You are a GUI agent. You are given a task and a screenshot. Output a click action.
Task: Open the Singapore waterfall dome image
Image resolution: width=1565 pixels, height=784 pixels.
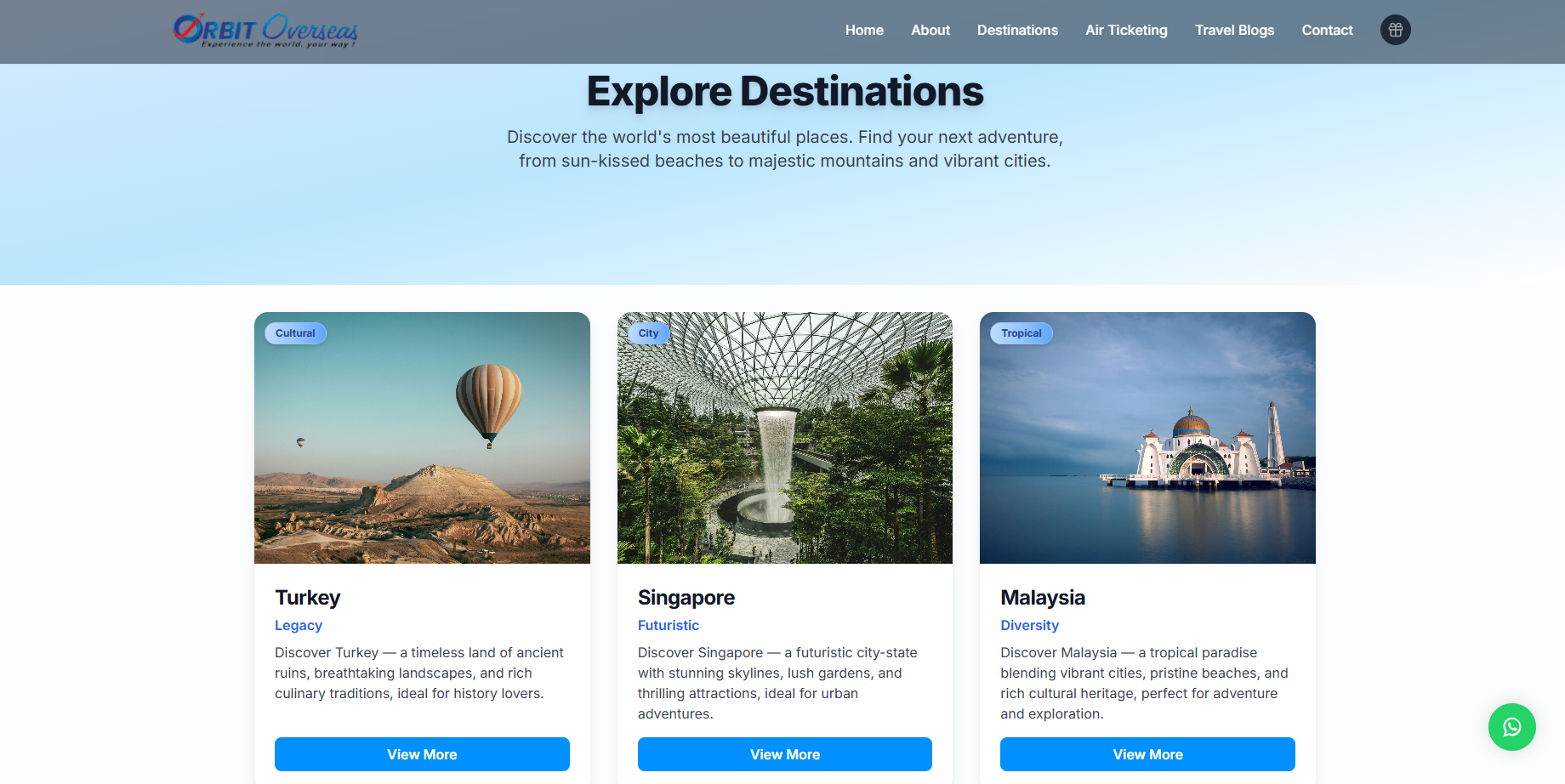(x=785, y=438)
